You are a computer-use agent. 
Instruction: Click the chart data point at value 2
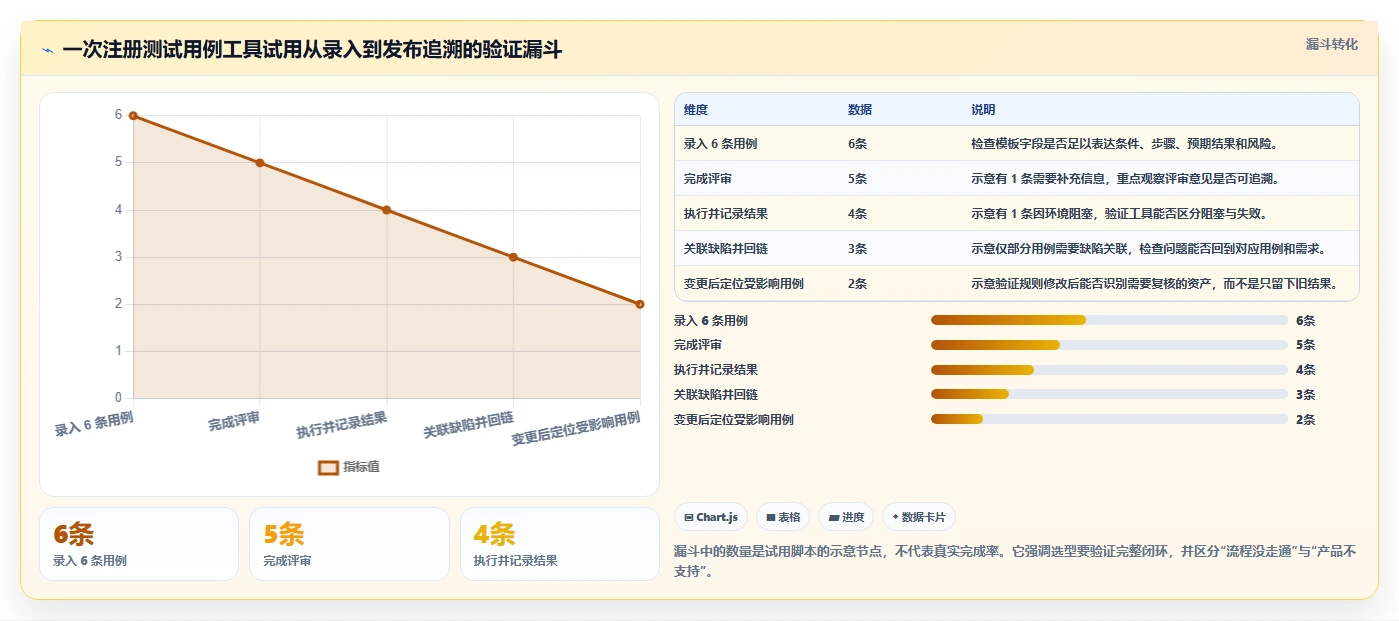640,304
